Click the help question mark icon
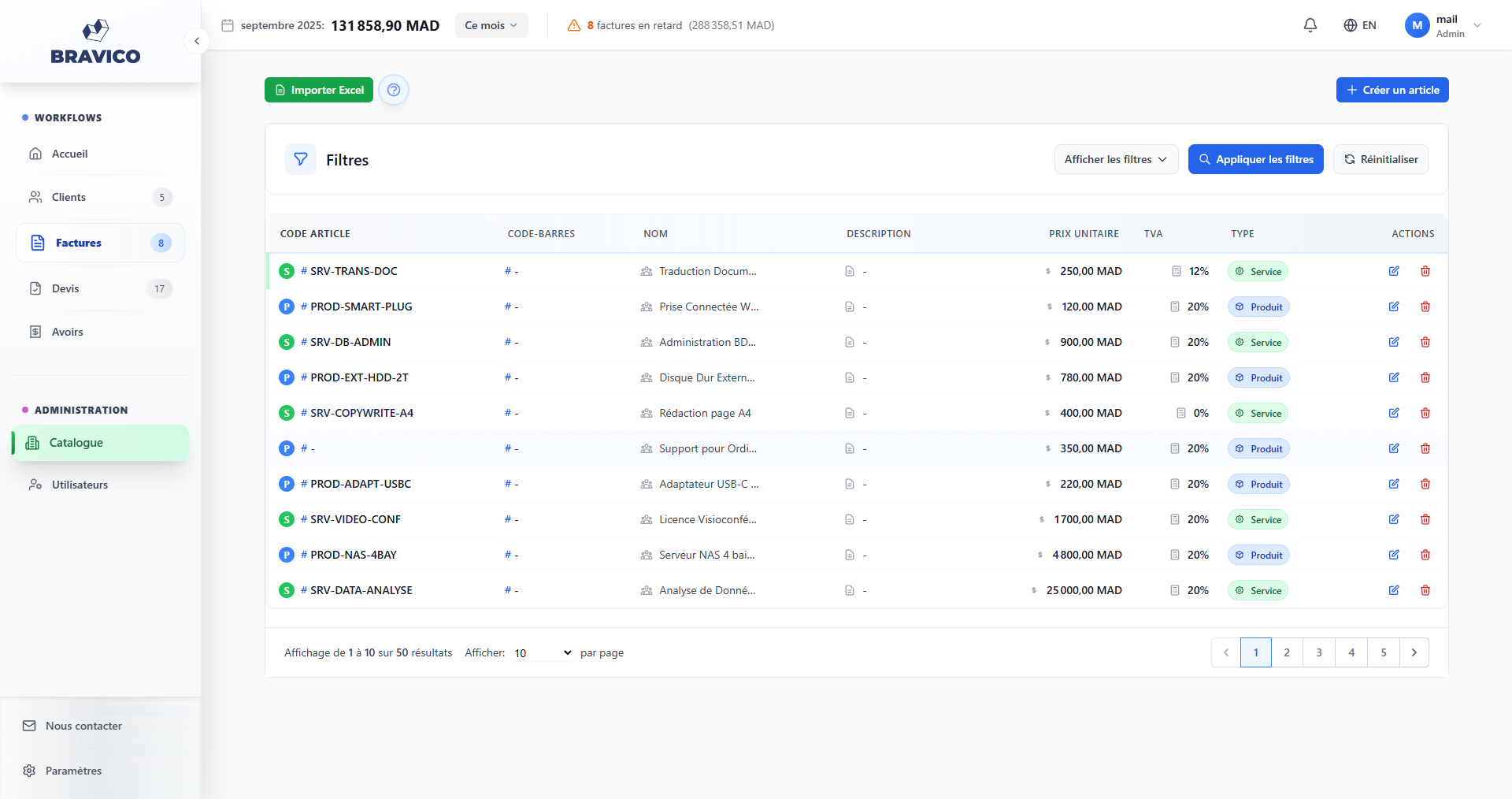Viewport: 1512px width, 799px height. pyautogui.click(x=394, y=90)
